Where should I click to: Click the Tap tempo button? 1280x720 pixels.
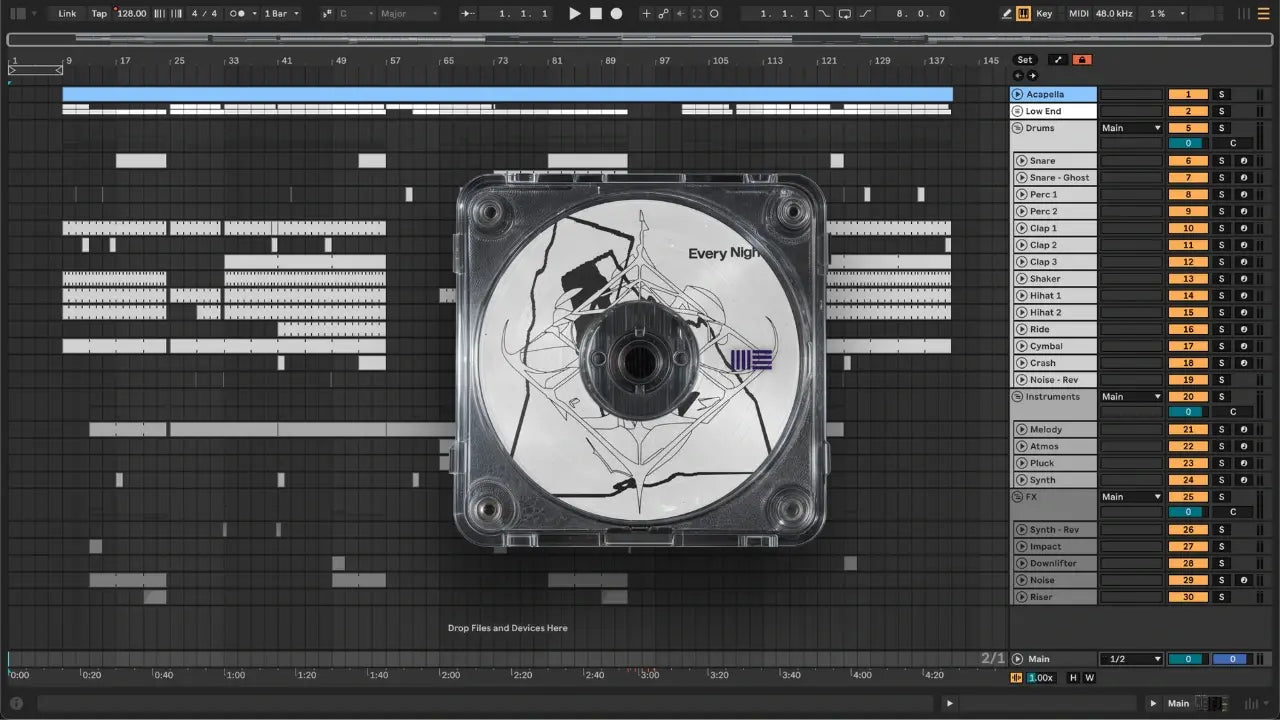click(x=99, y=14)
